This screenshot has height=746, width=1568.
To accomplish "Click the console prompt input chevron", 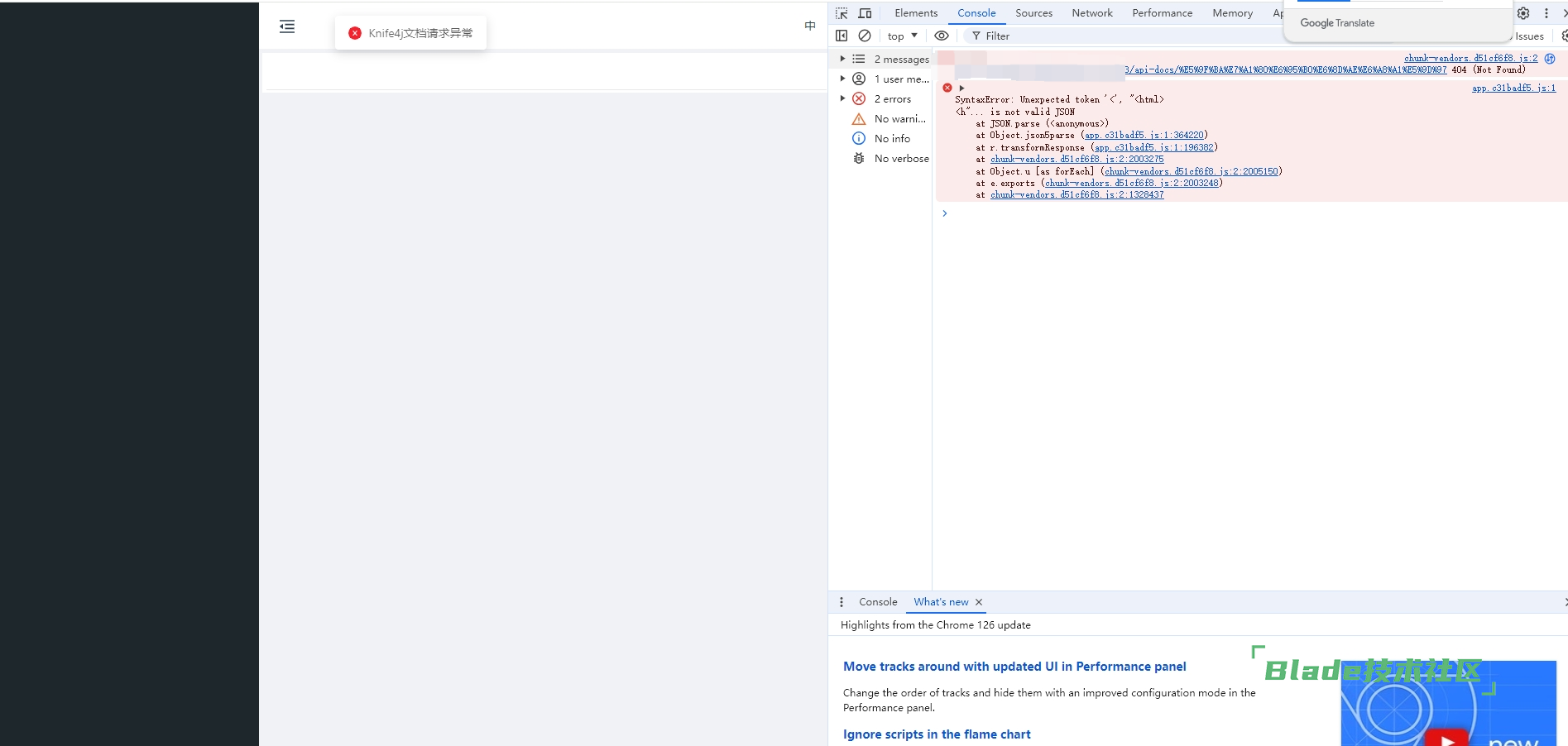I will click(x=944, y=213).
